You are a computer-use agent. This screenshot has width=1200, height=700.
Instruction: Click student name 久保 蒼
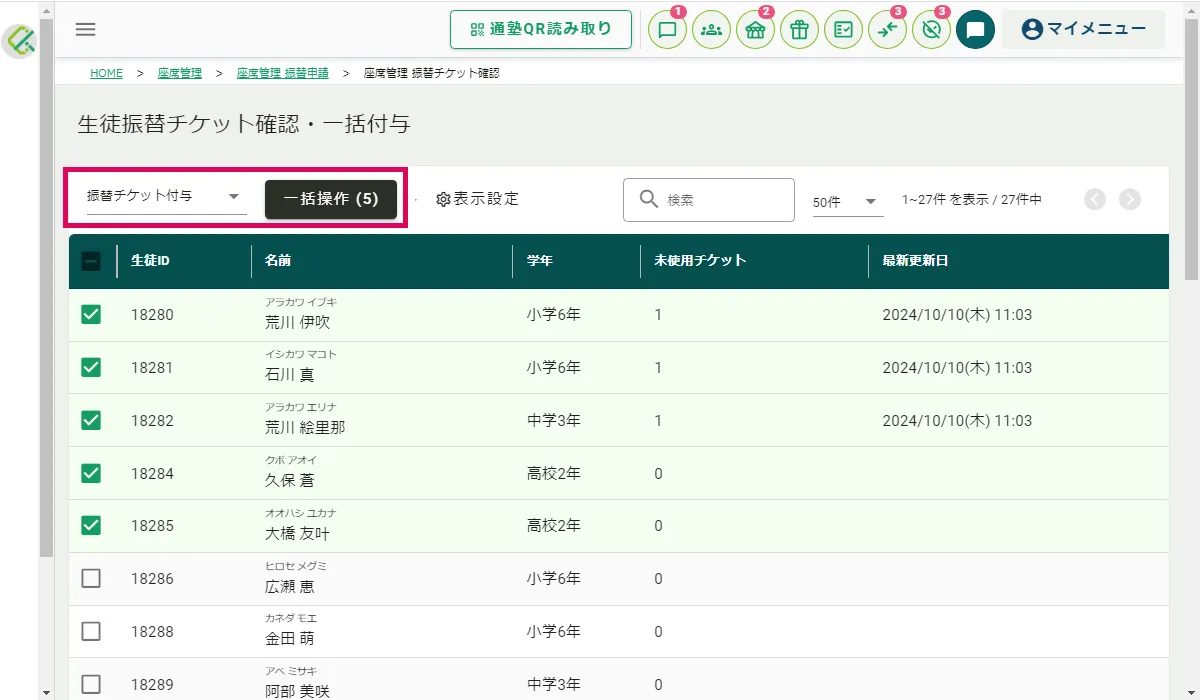[289, 481]
